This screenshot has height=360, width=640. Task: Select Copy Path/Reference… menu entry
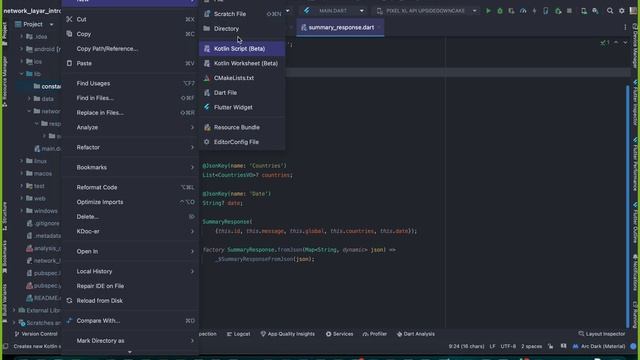tap(130, 49)
